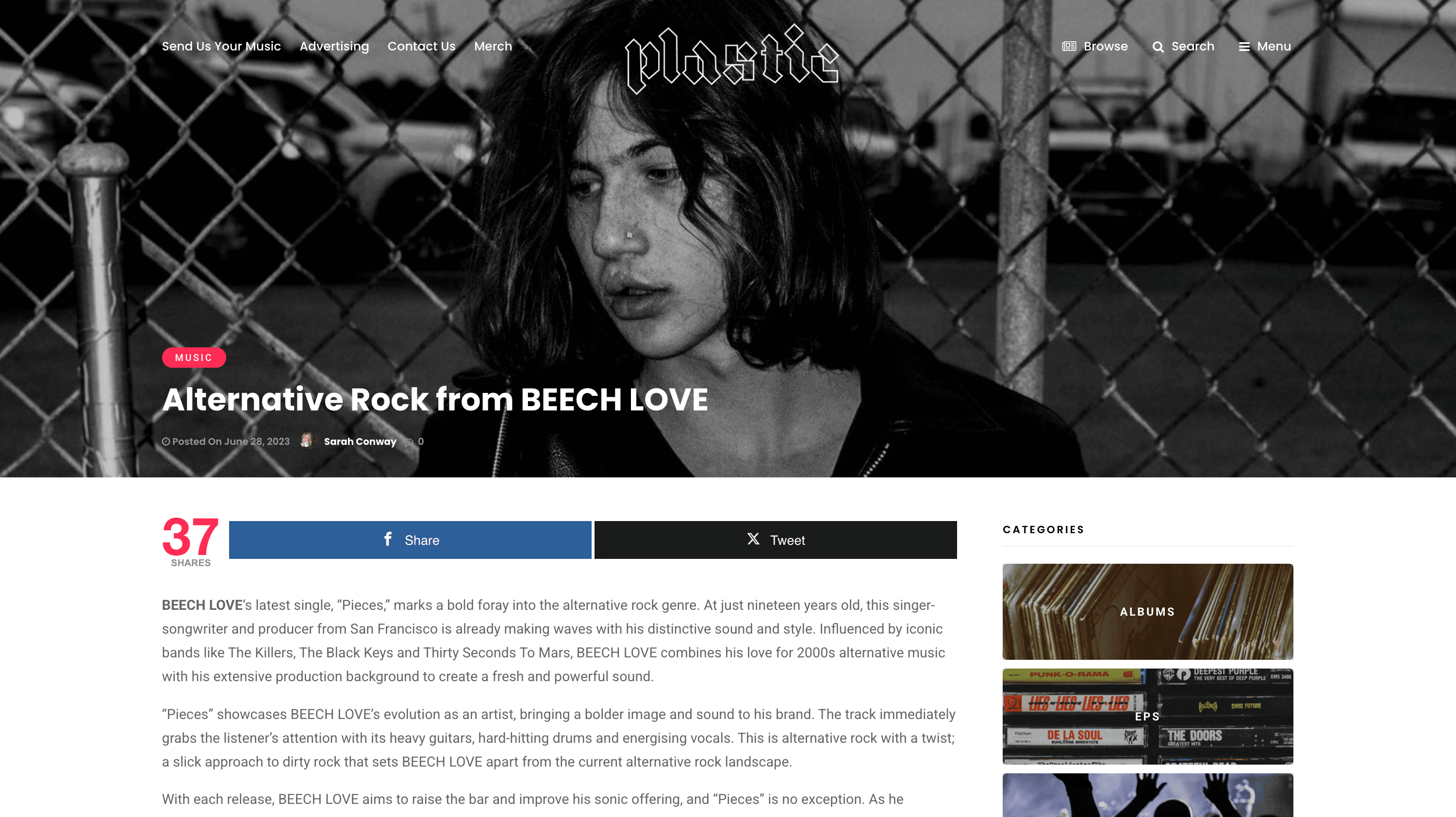Click the blue Facebook Share button

410,540
